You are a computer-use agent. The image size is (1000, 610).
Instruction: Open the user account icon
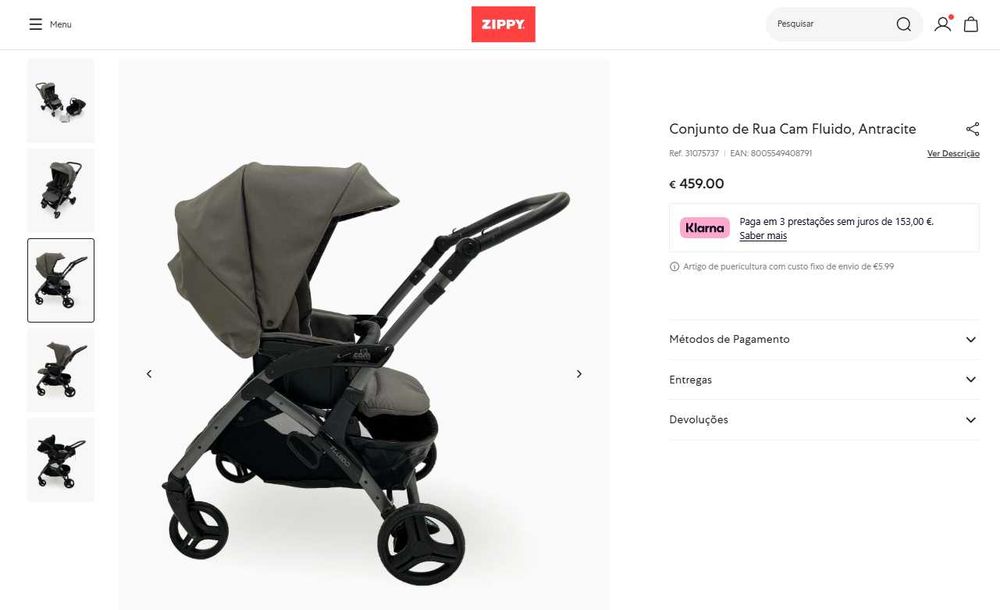tap(943, 24)
